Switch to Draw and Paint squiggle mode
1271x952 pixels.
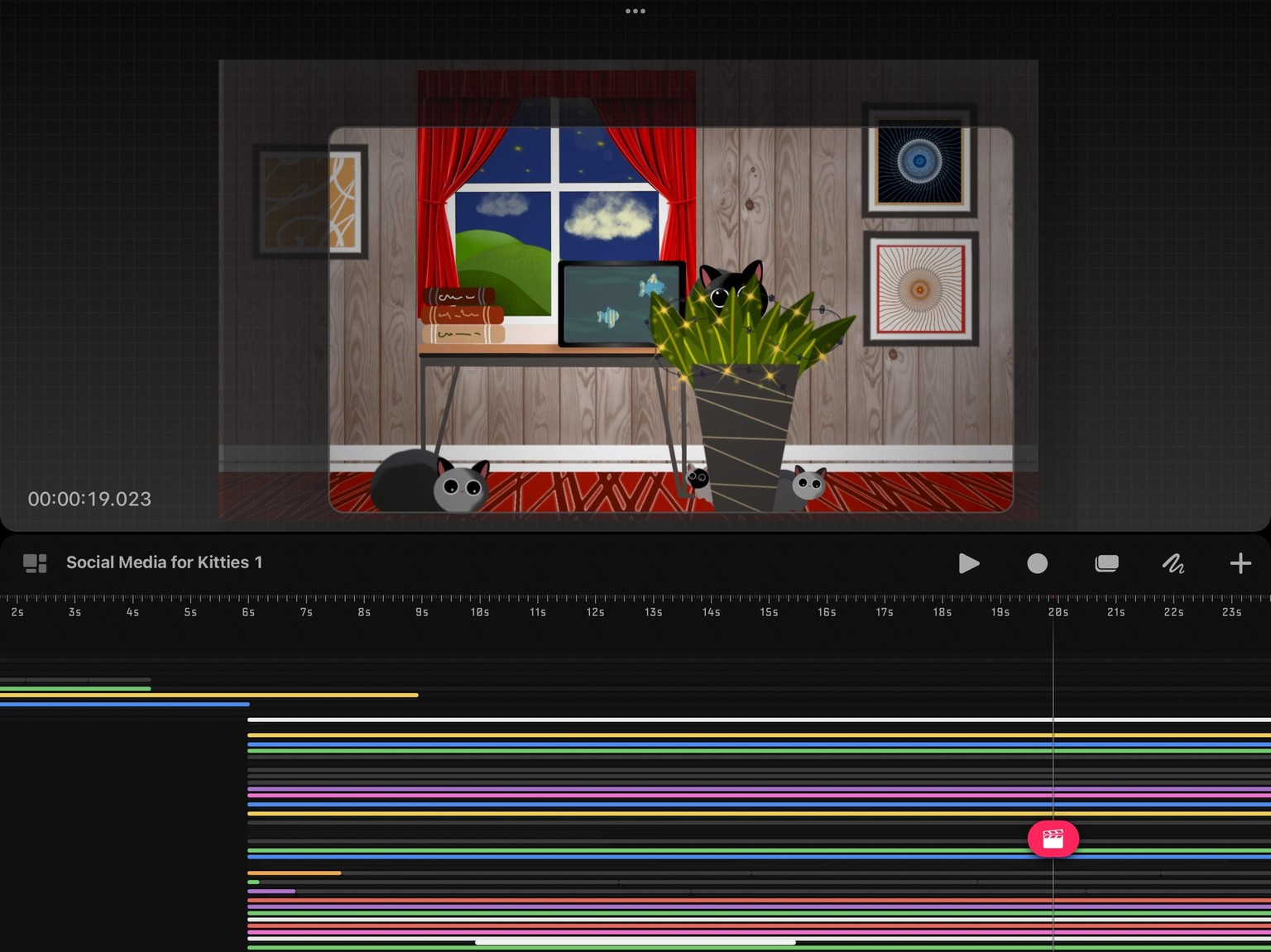click(x=1173, y=563)
